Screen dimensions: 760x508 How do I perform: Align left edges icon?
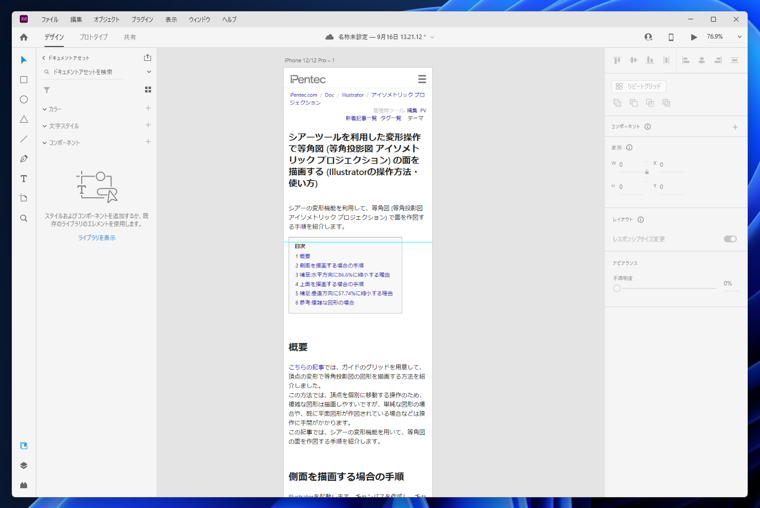[x=685, y=60]
